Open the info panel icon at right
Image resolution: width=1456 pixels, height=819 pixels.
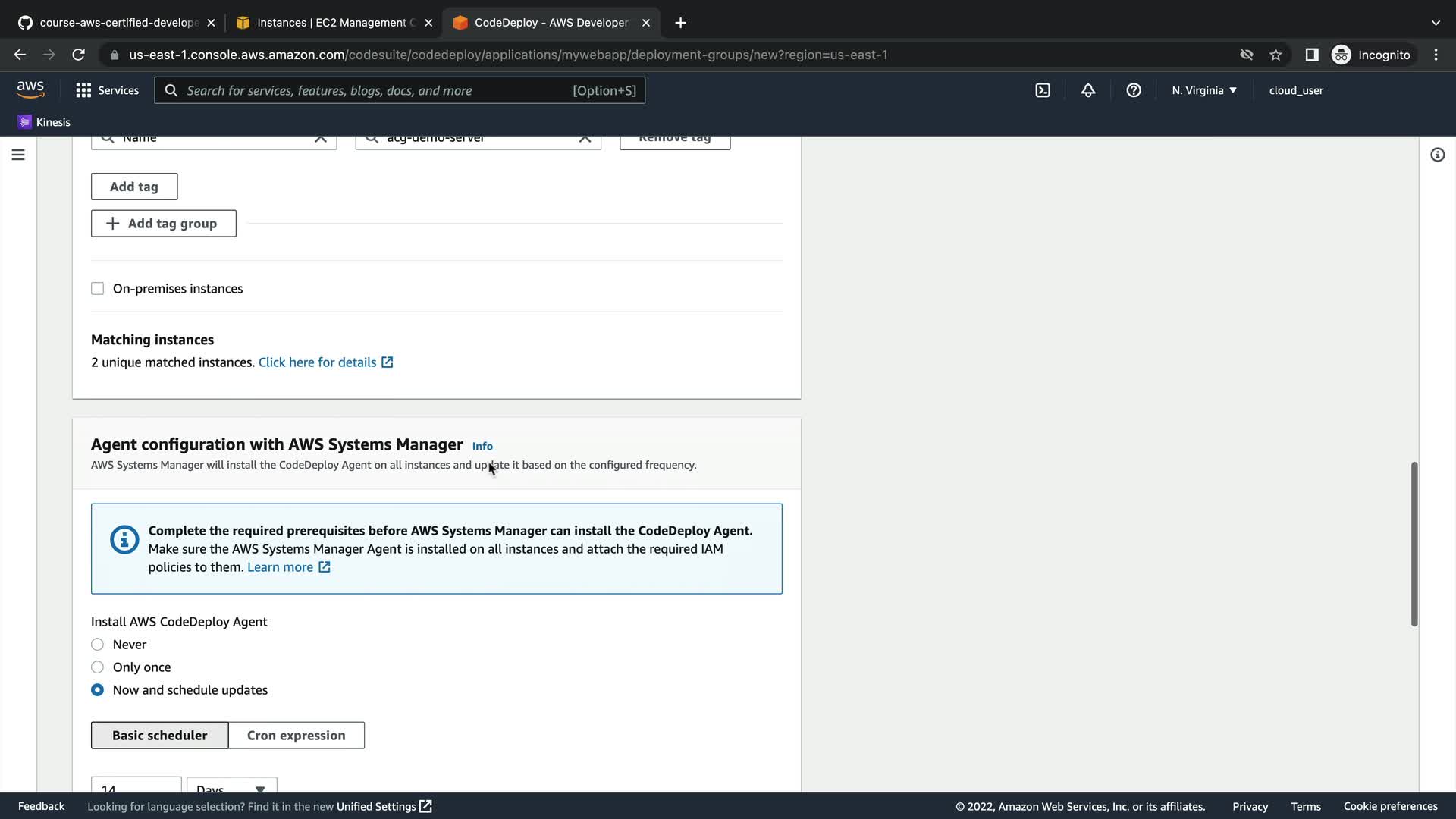tap(1437, 155)
